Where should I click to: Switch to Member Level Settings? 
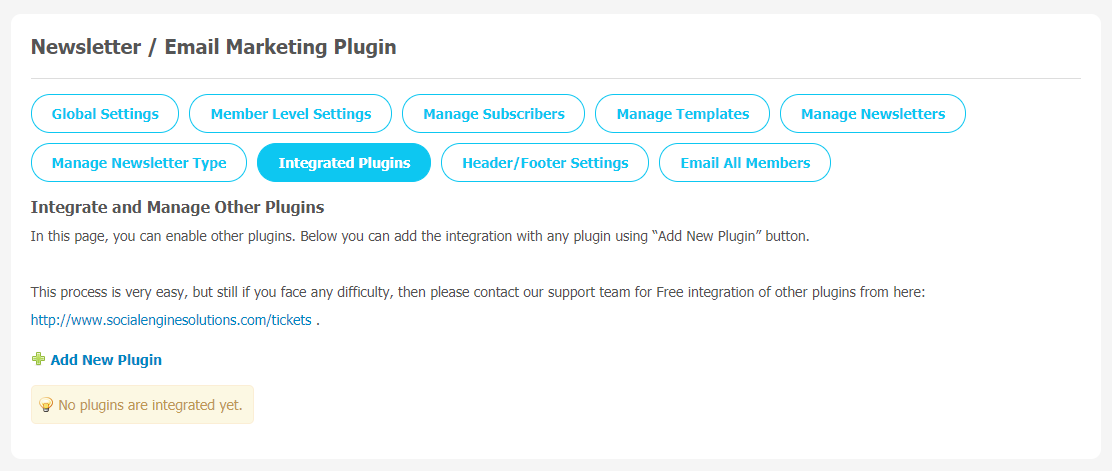(x=291, y=113)
